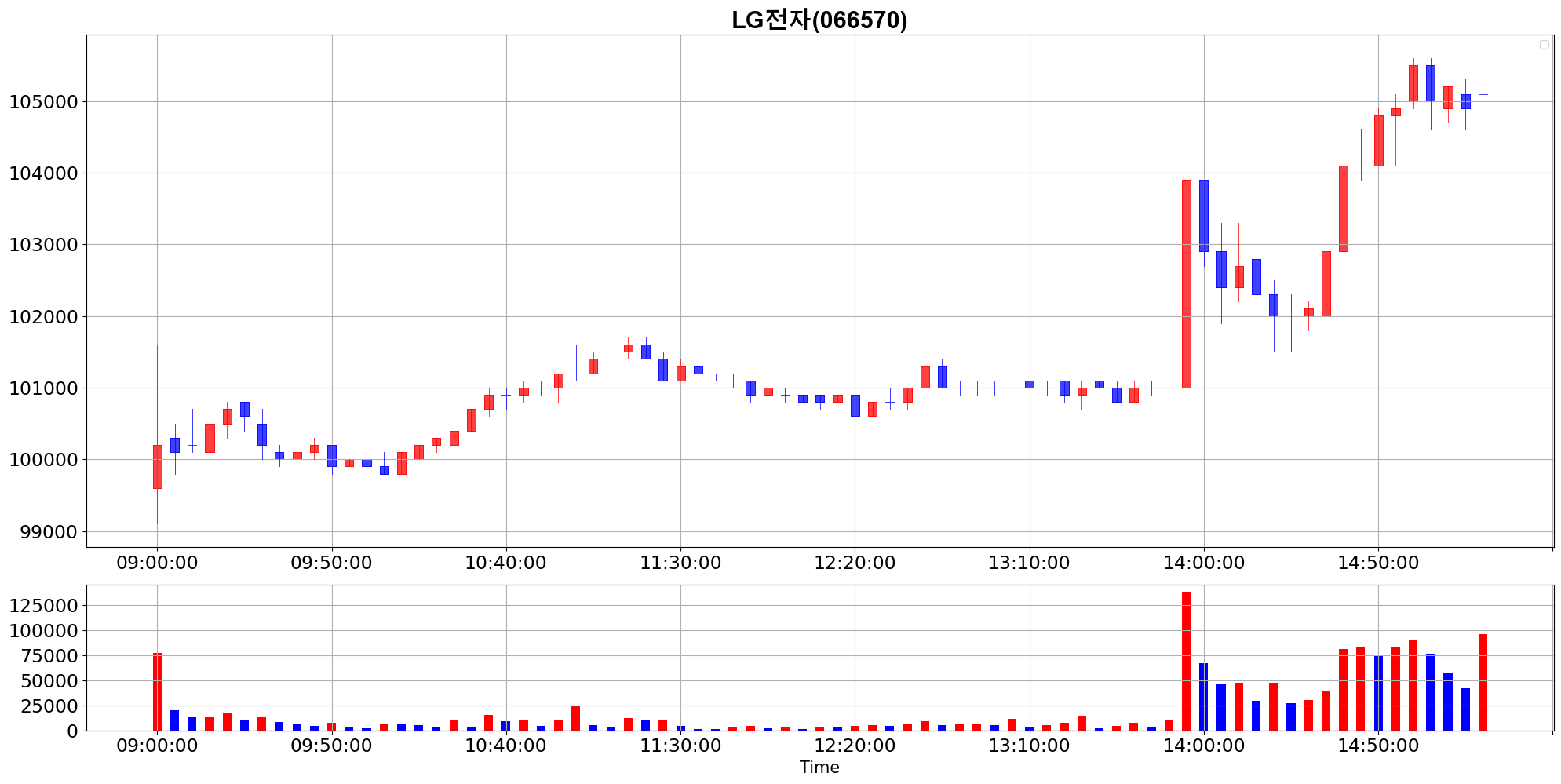Select the 102000 price axis label
This screenshot has width=1561, height=784.
pos(44,317)
